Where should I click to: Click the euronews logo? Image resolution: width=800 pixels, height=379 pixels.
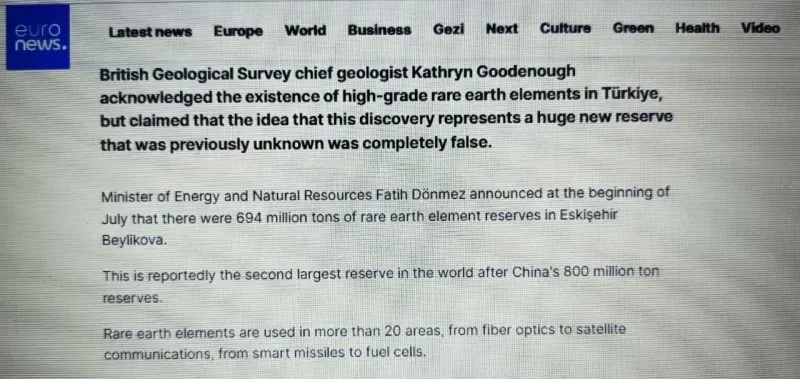38,37
